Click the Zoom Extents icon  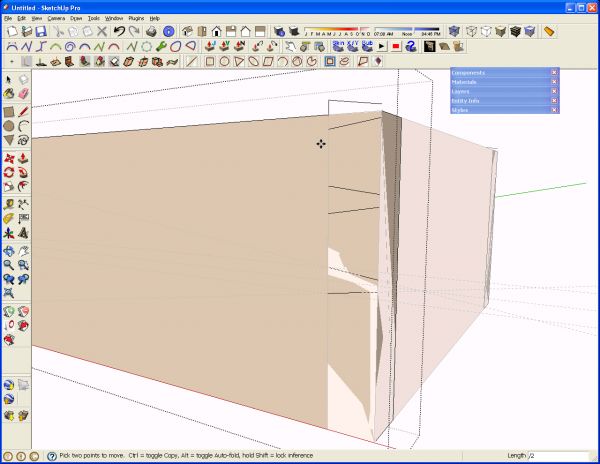(9, 293)
